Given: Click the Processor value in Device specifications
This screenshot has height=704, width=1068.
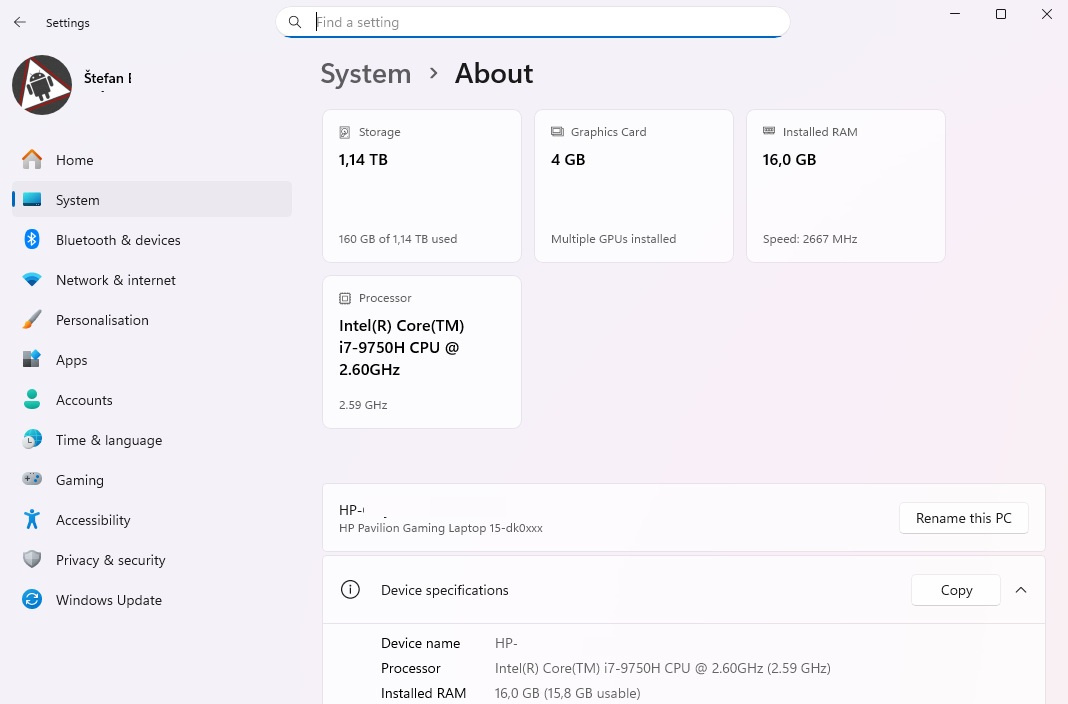Looking at the screenshot, I should 663,668.
